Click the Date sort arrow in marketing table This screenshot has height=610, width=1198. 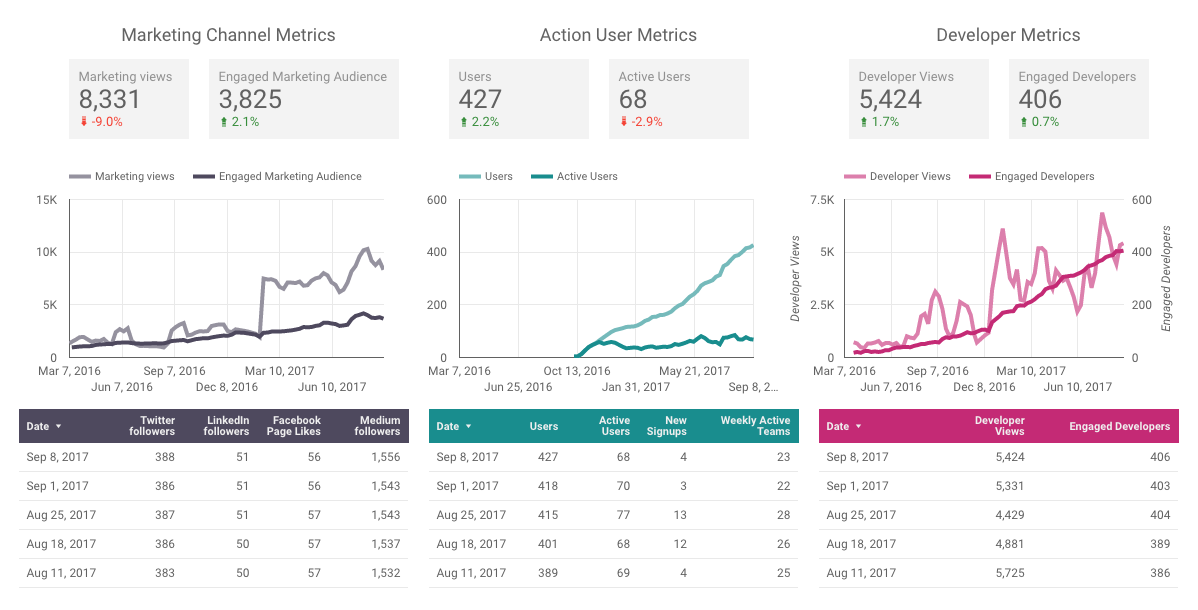coord(59,427)
